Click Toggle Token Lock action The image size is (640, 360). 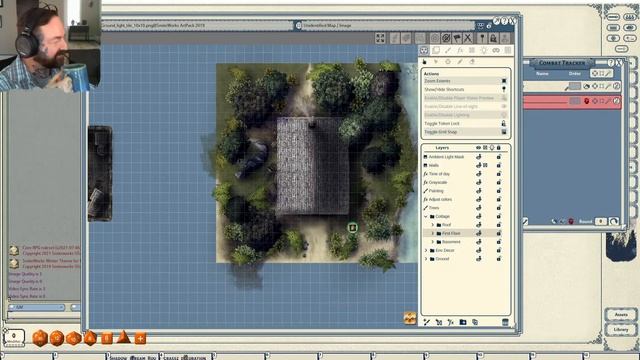pyautogui.click(x=465, y=123)
